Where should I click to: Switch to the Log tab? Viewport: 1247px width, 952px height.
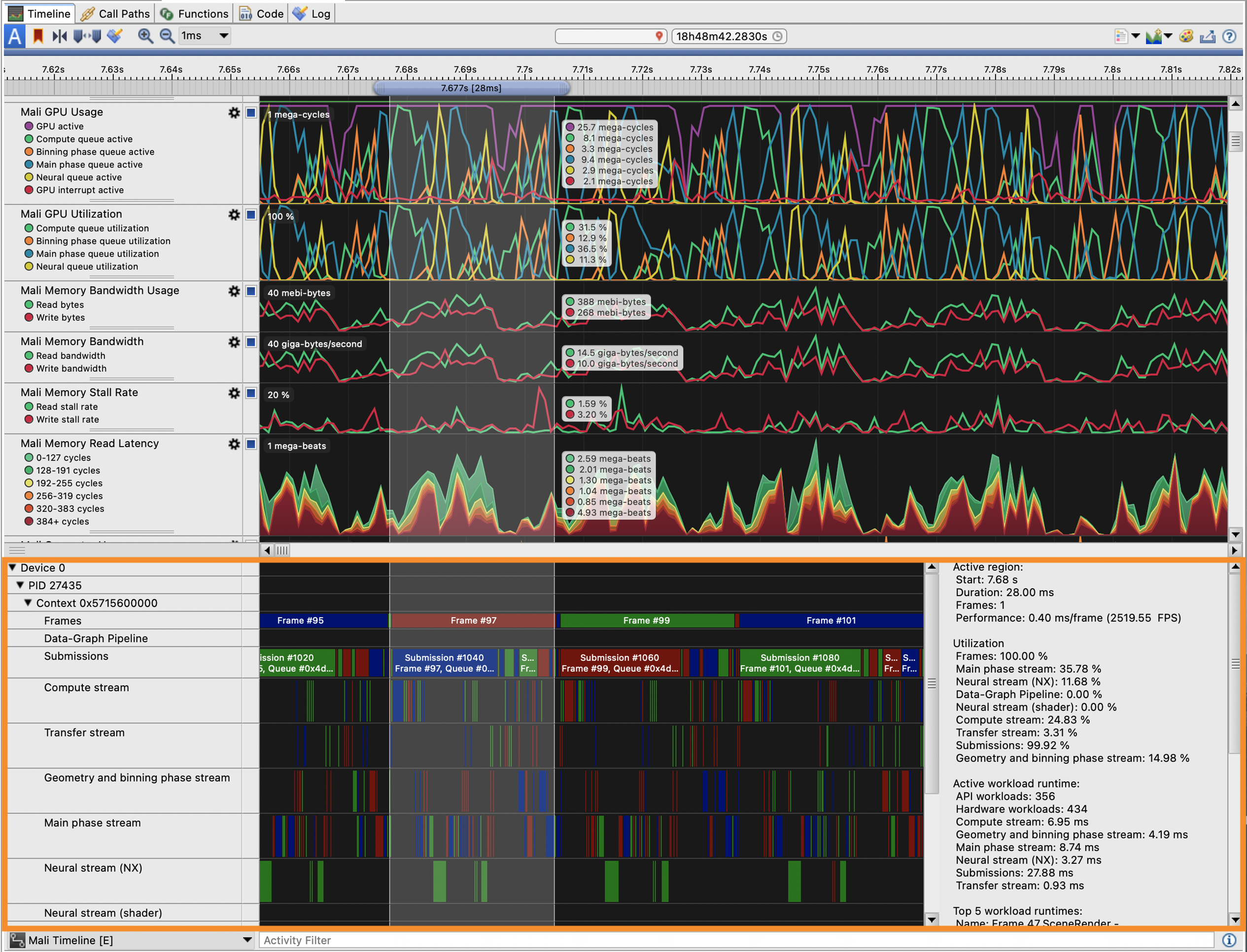click(x=312, y=14)
